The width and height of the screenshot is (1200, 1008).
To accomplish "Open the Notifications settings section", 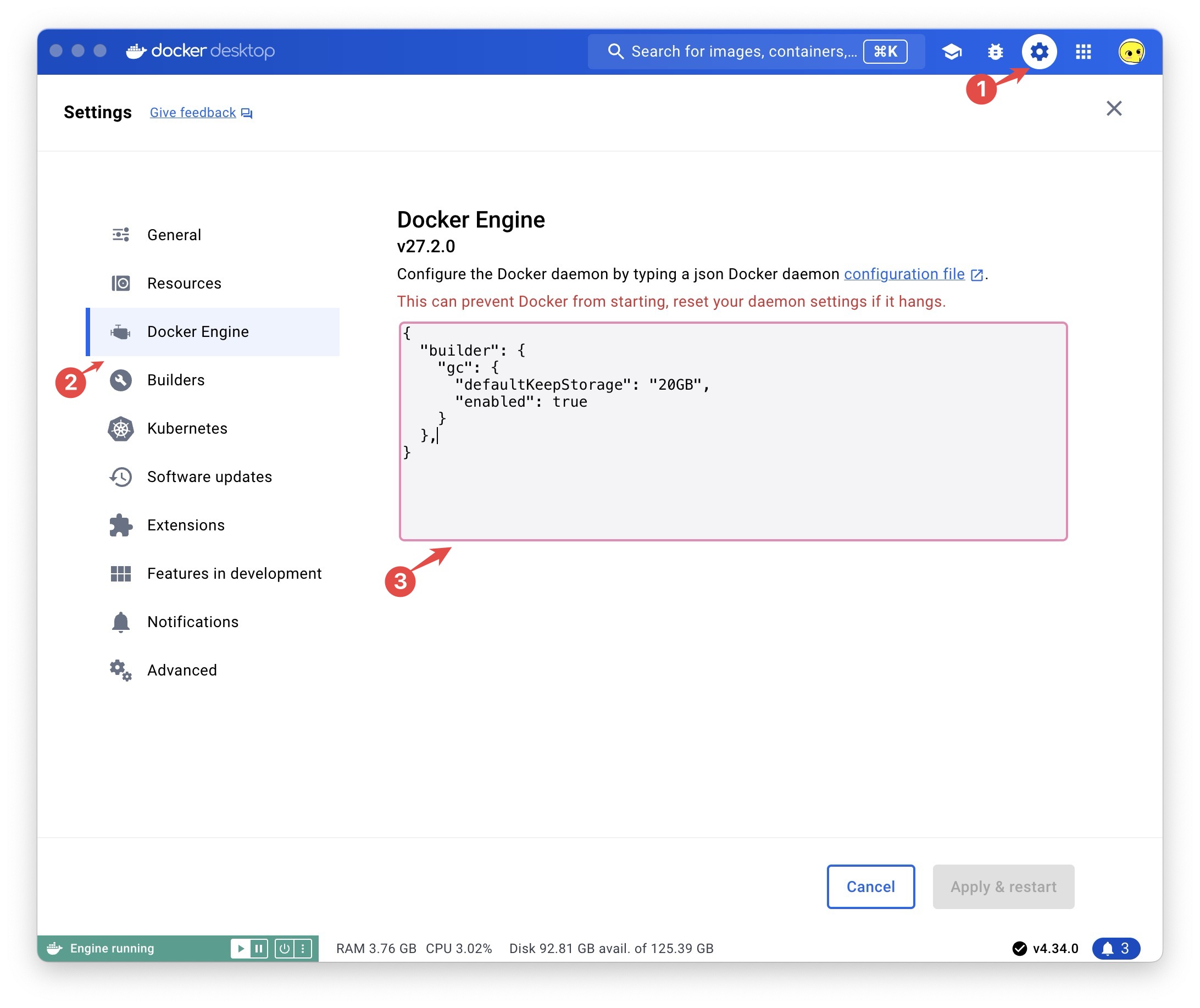I will pos(213,622).
